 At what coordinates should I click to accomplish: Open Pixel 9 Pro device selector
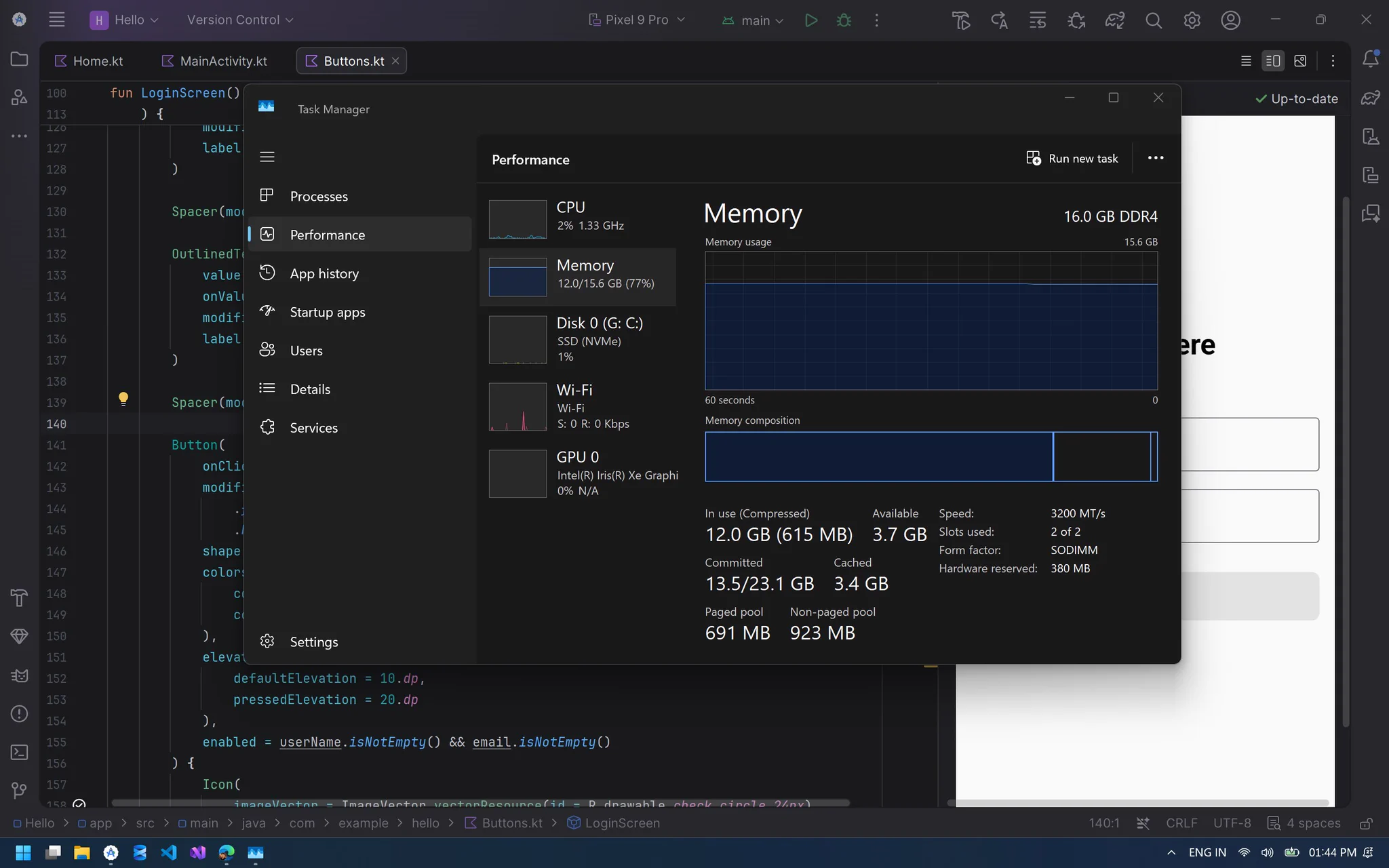tap(637, 20)
